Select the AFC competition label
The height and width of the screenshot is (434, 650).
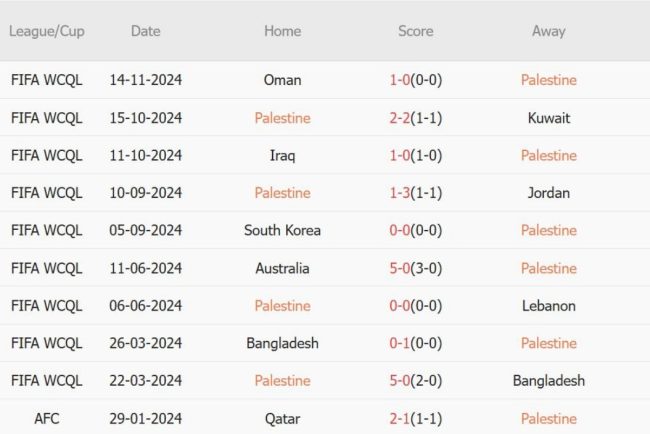[47, 419]
